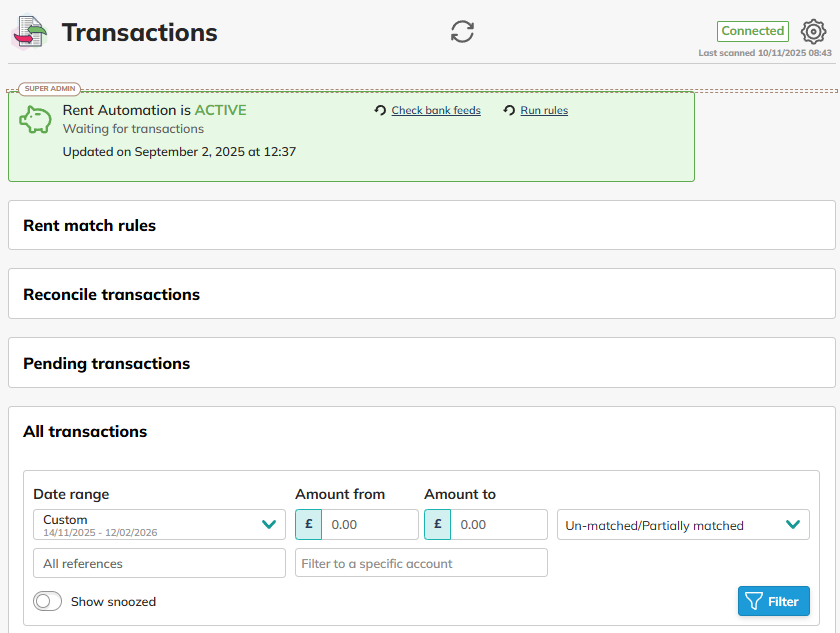Collapse the All transactions section header
The width and height of the screenshot is (840, 633).
click(421, 432)
